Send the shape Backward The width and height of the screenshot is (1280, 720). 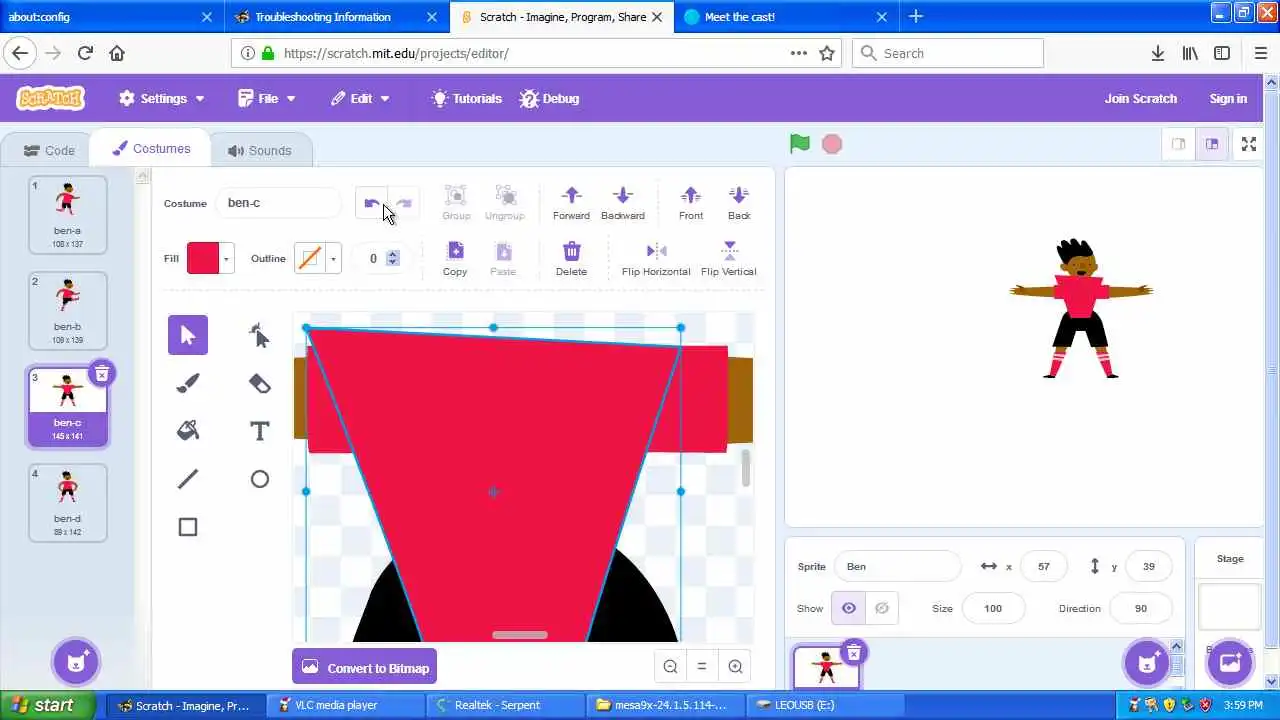tap(622, 203)
